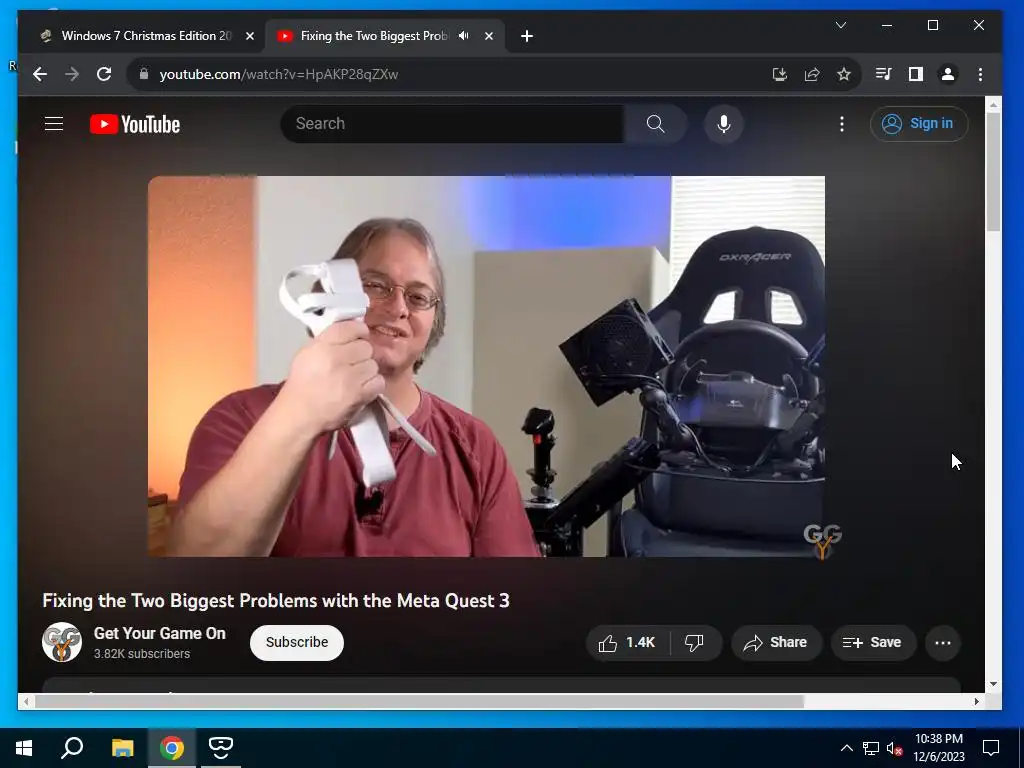View site information via the lock icon
Image resolution: width=1024 pixels, height=768 pixels.
point(144,74)
